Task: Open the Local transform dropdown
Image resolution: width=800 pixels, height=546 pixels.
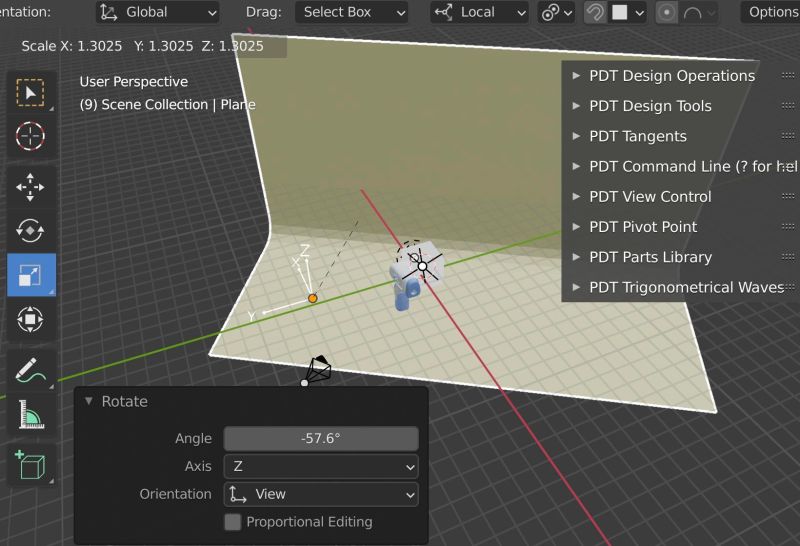Action: (x=480, y=12)
